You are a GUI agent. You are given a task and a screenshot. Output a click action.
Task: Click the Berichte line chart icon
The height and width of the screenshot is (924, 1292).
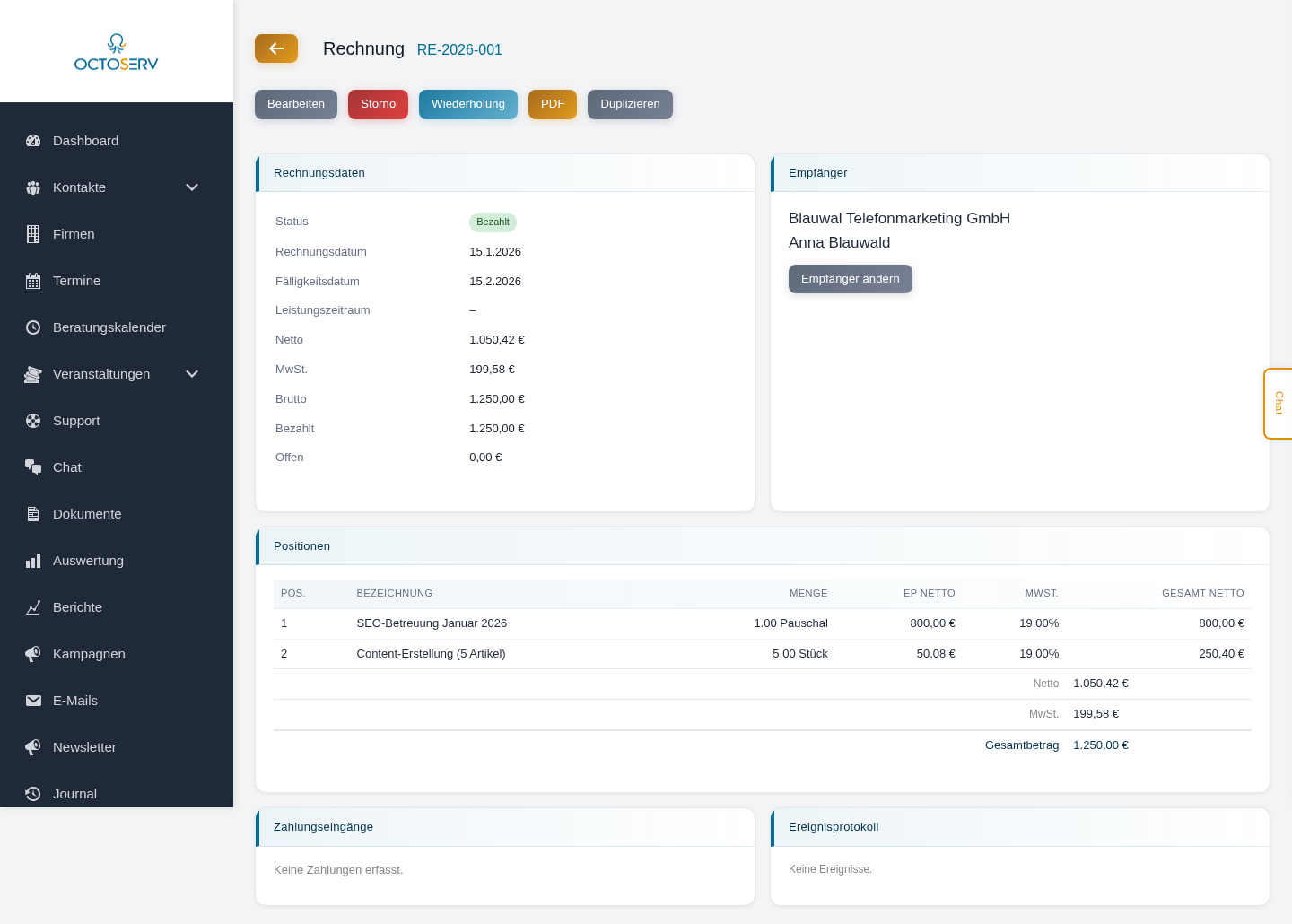pos(33,607)
